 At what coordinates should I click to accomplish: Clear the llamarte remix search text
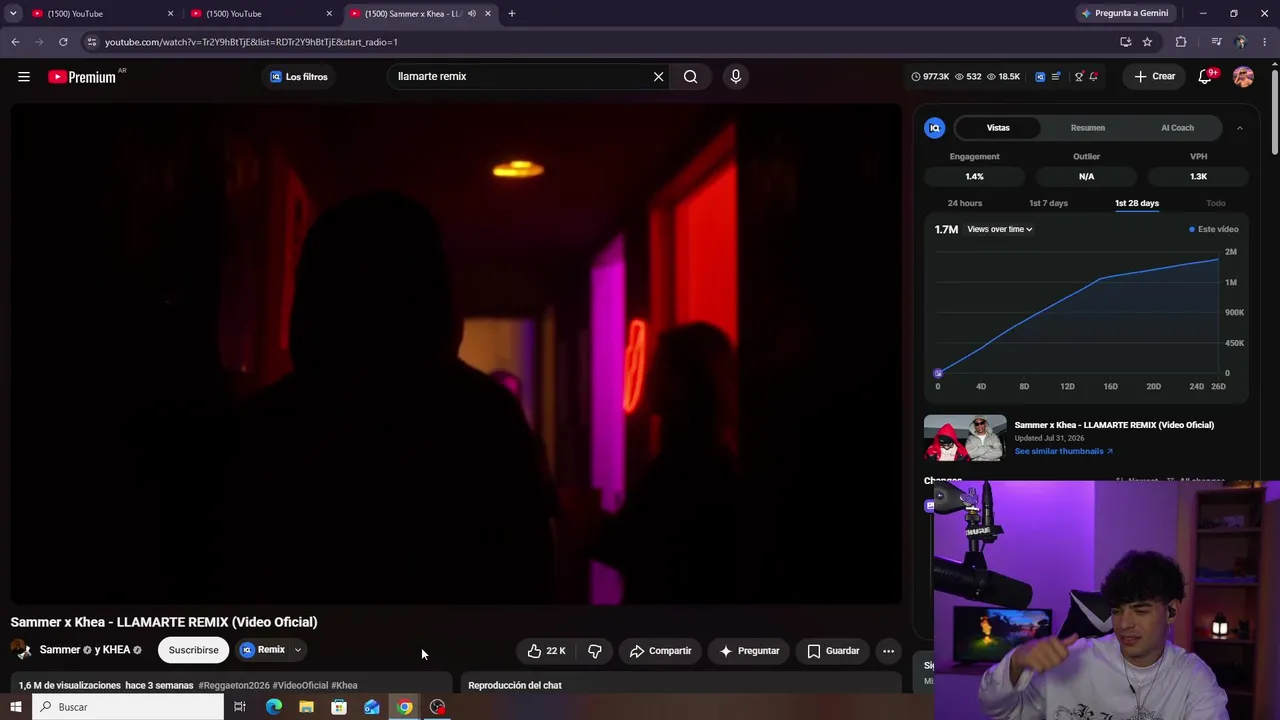click(x=658, y=76)
